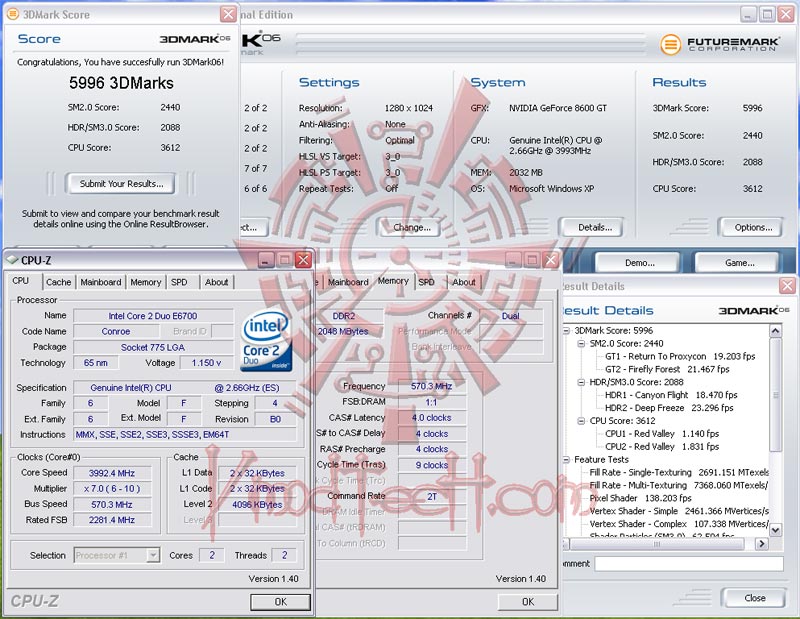The image size is (800, 619).
Task: Select GT1 - Return To Proxycon result row
Action: pos(680,356)
